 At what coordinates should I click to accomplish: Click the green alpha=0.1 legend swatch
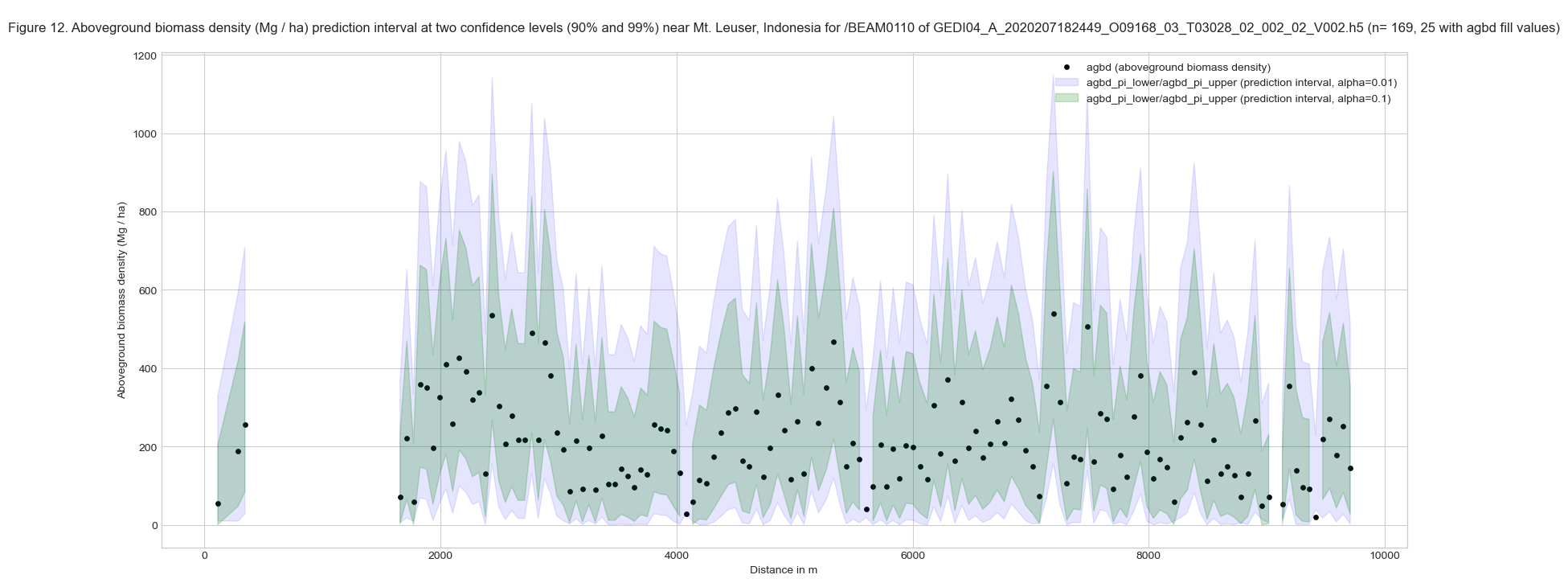(x=1066, y=98)
